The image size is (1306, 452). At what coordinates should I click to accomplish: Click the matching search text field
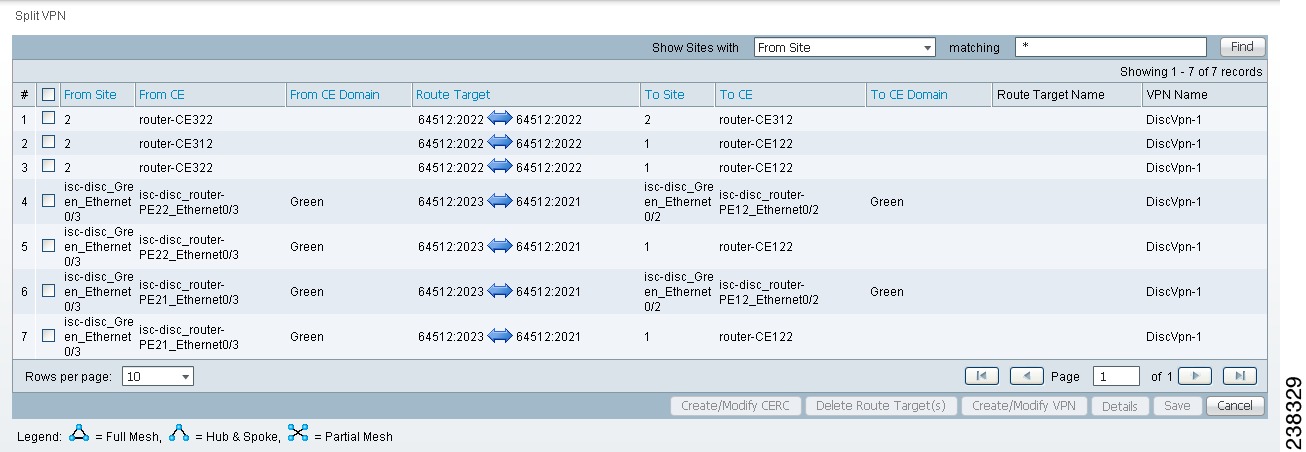click(1111, 47)
